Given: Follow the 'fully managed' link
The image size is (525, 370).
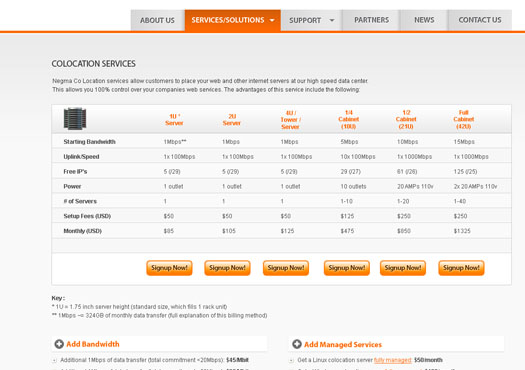Looking at the screenshot, I should [392, 360].
